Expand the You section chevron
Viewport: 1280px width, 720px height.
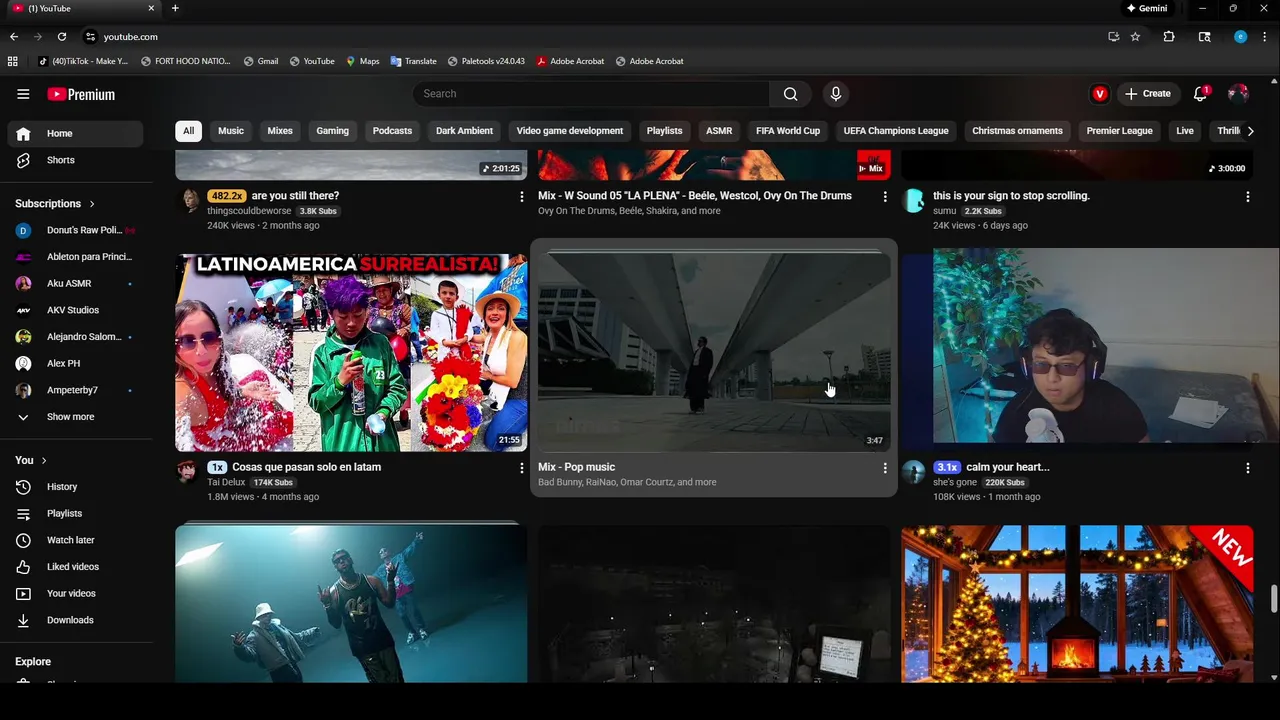(44, 460)
